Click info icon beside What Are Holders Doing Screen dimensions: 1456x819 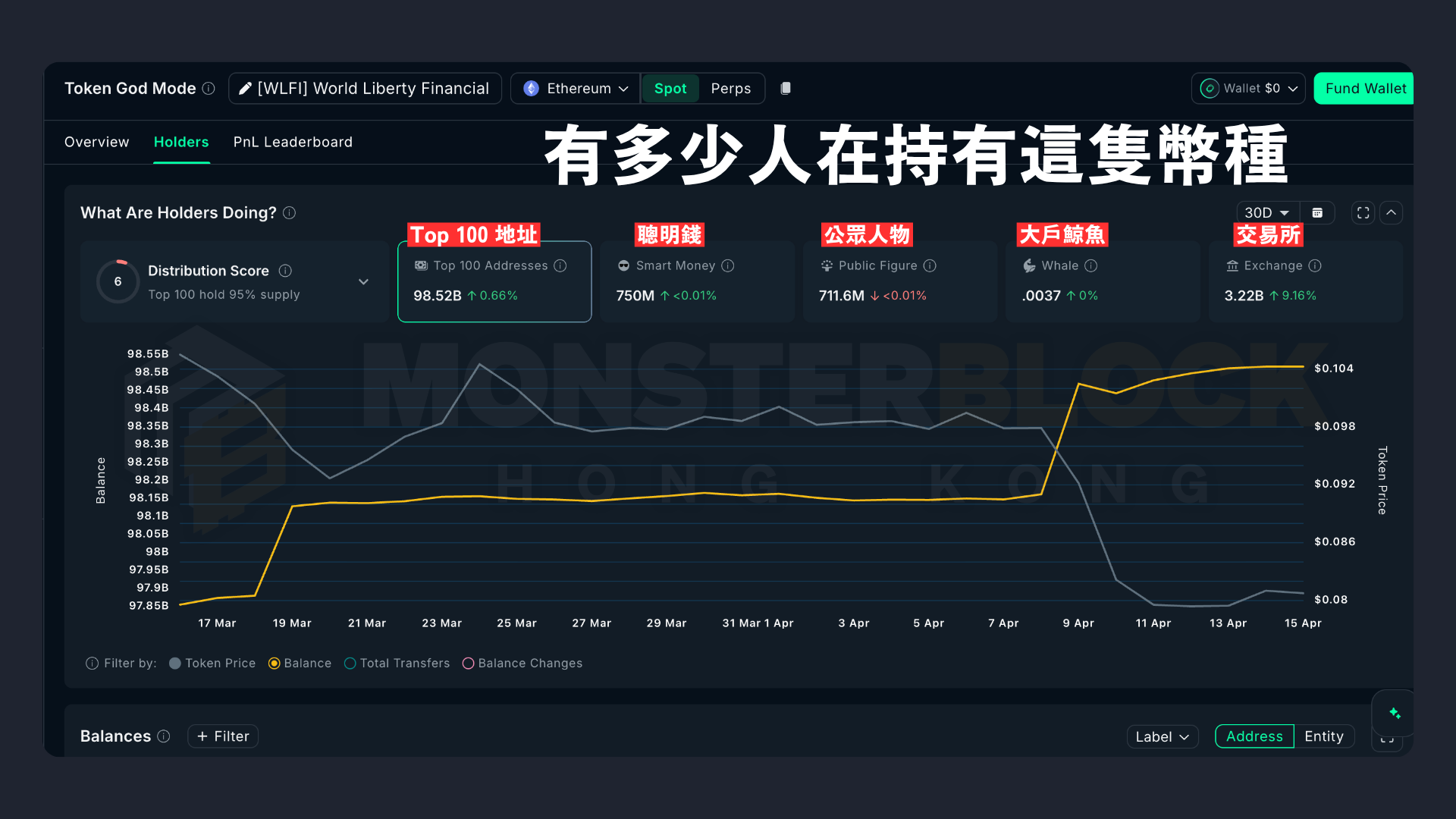(290, 213)
